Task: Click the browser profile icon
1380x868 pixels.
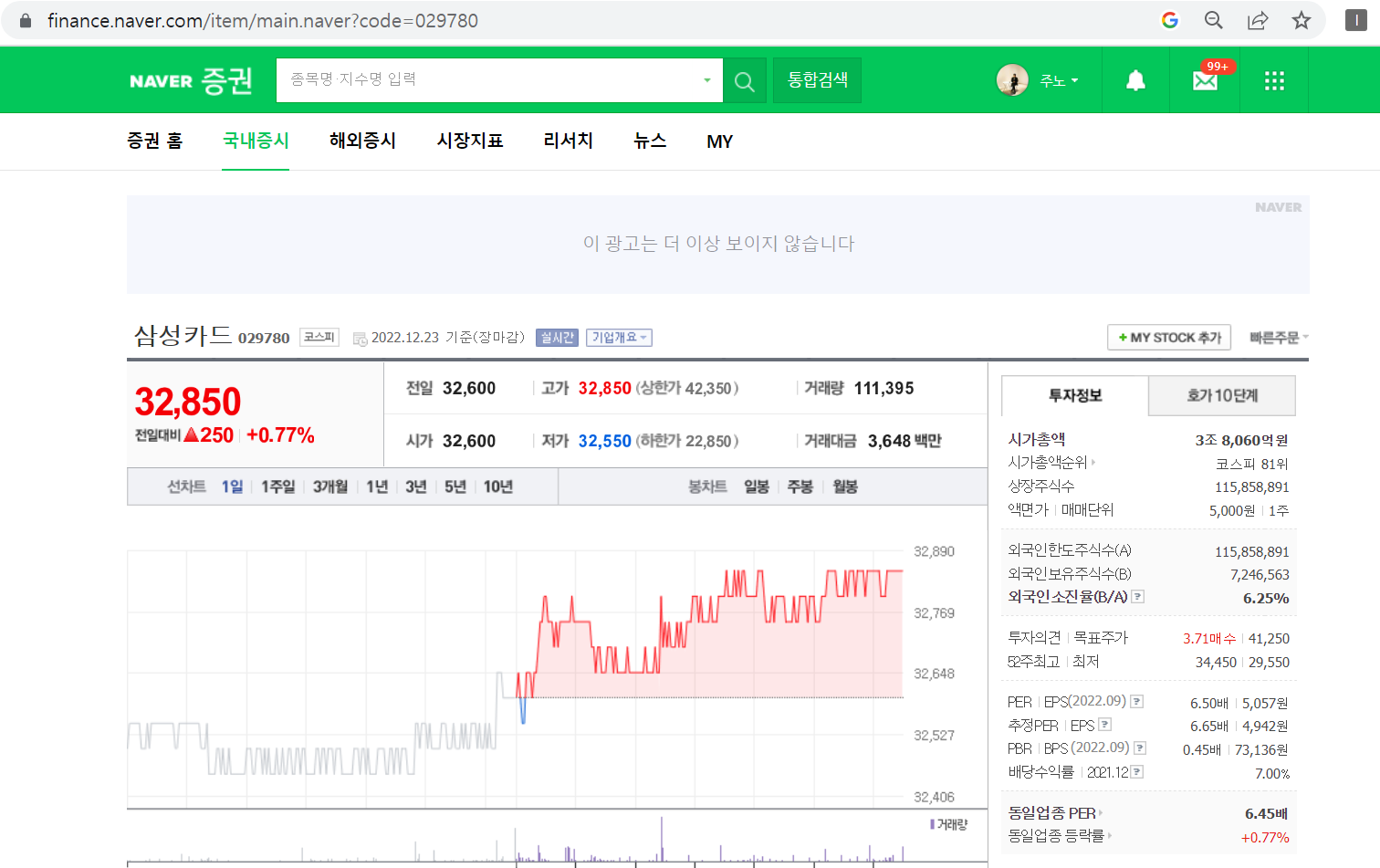Action: coord(1356,20)
